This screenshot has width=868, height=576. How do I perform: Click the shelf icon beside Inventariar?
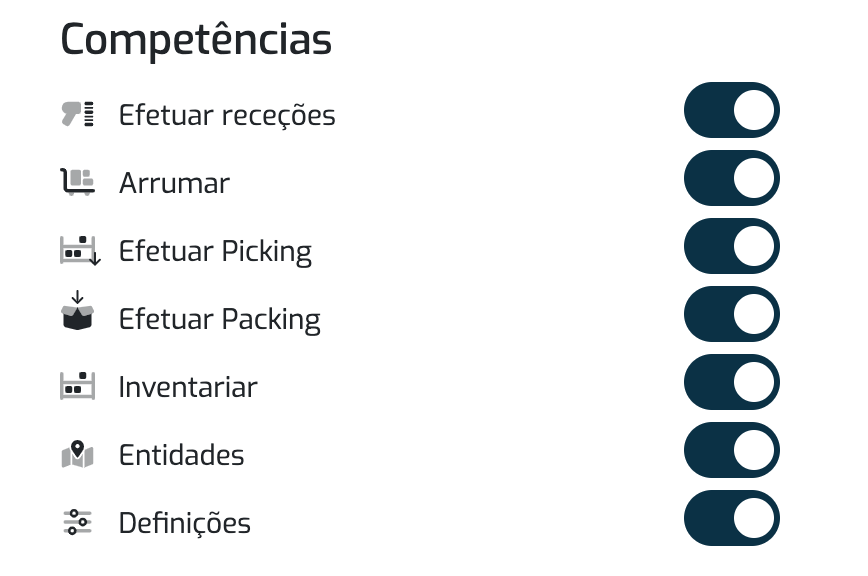point(78,386)
